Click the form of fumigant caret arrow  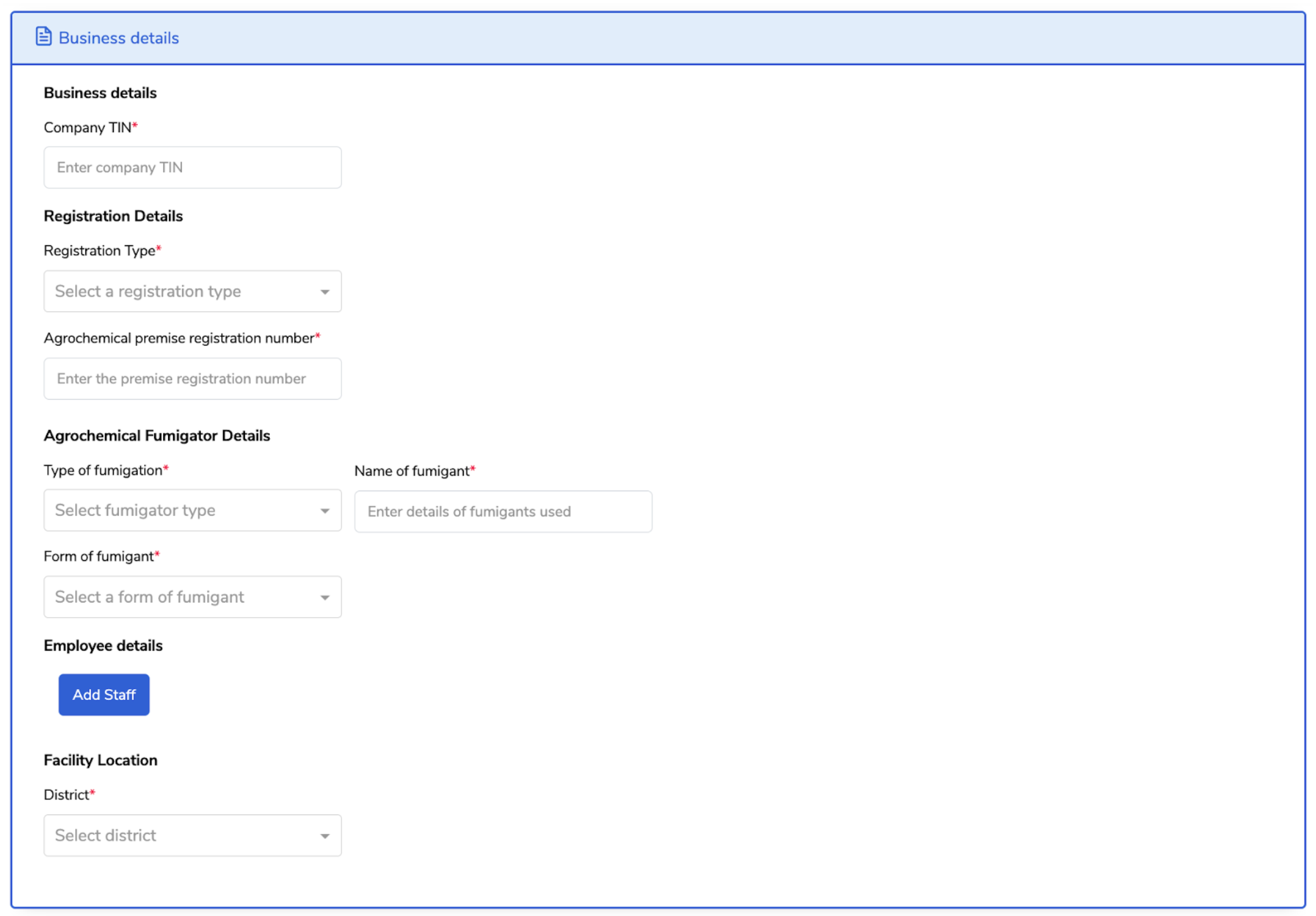pyautogui.click(x=325, y=597)
